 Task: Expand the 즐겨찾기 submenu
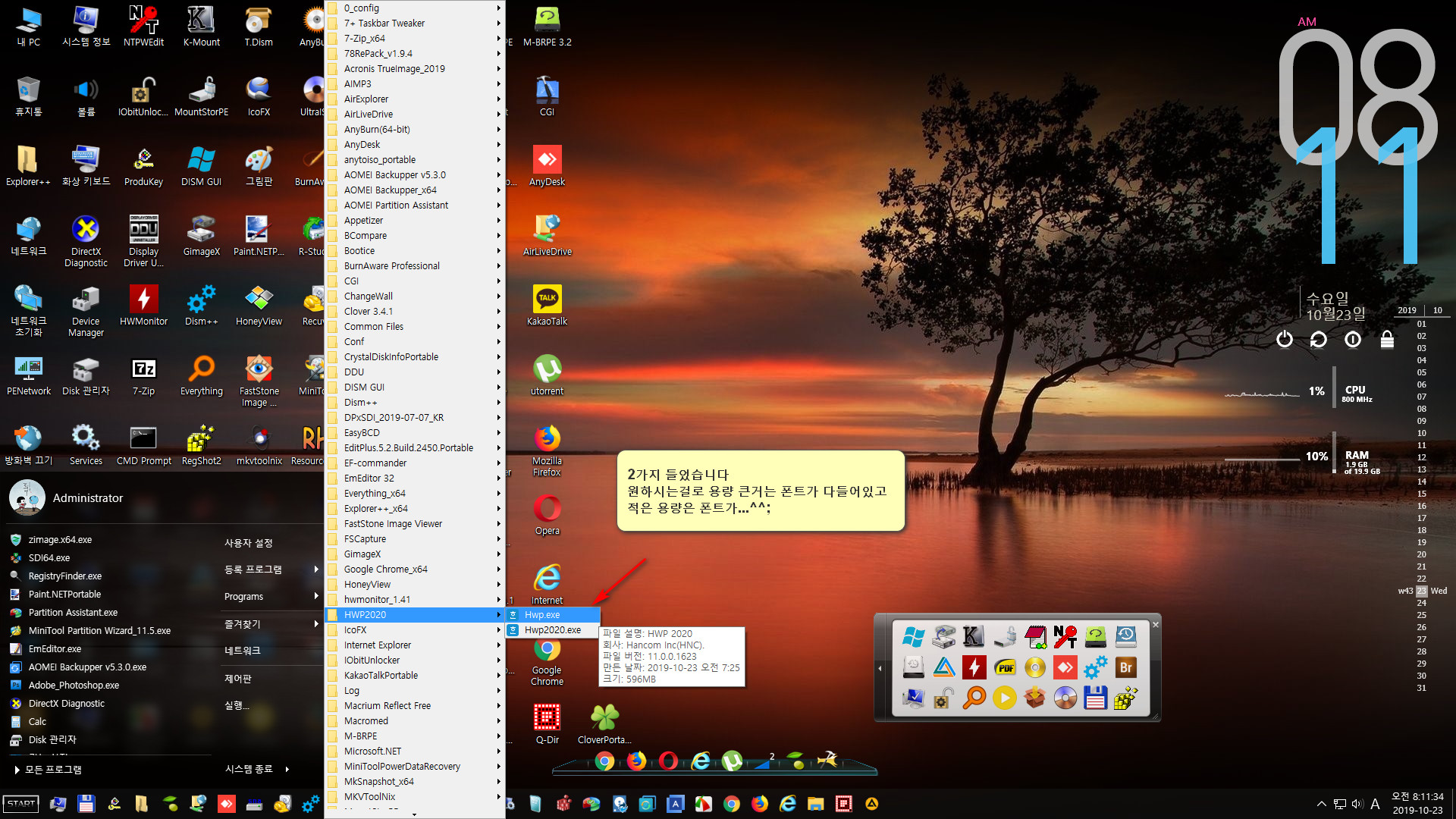tap(271, 623)
